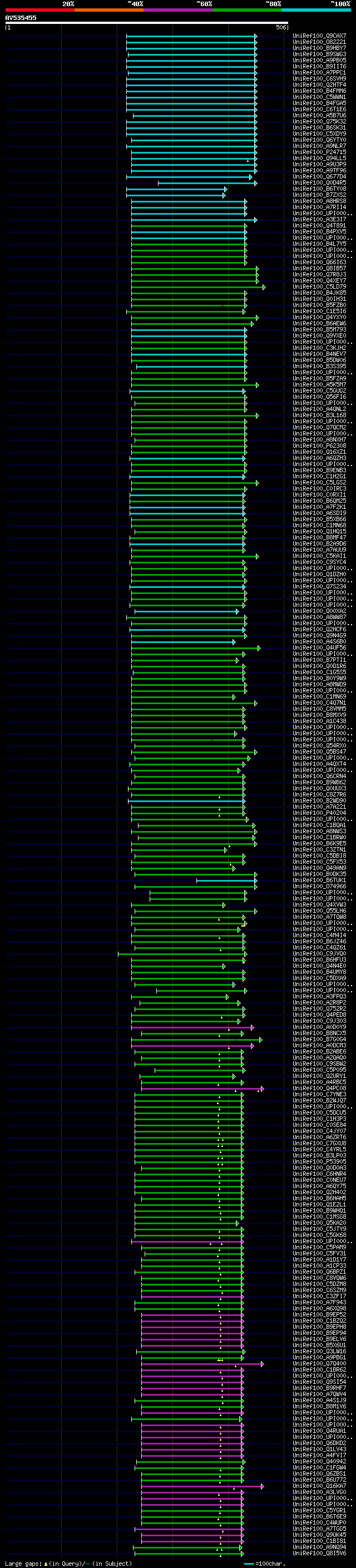Viewport: 356px width, 1568px height.
Task: Open the UniRef100_Q94LL5 hit
Action: pyautogui.click(x=319, y=159)
